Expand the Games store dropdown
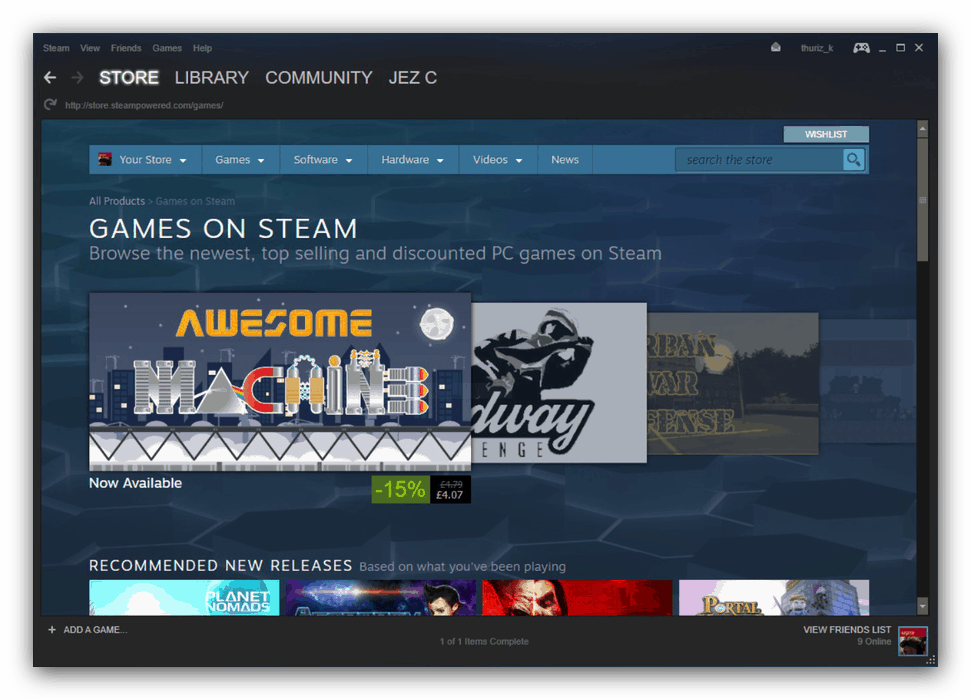Viewport: 971px width, 700px height. (240, 160)
